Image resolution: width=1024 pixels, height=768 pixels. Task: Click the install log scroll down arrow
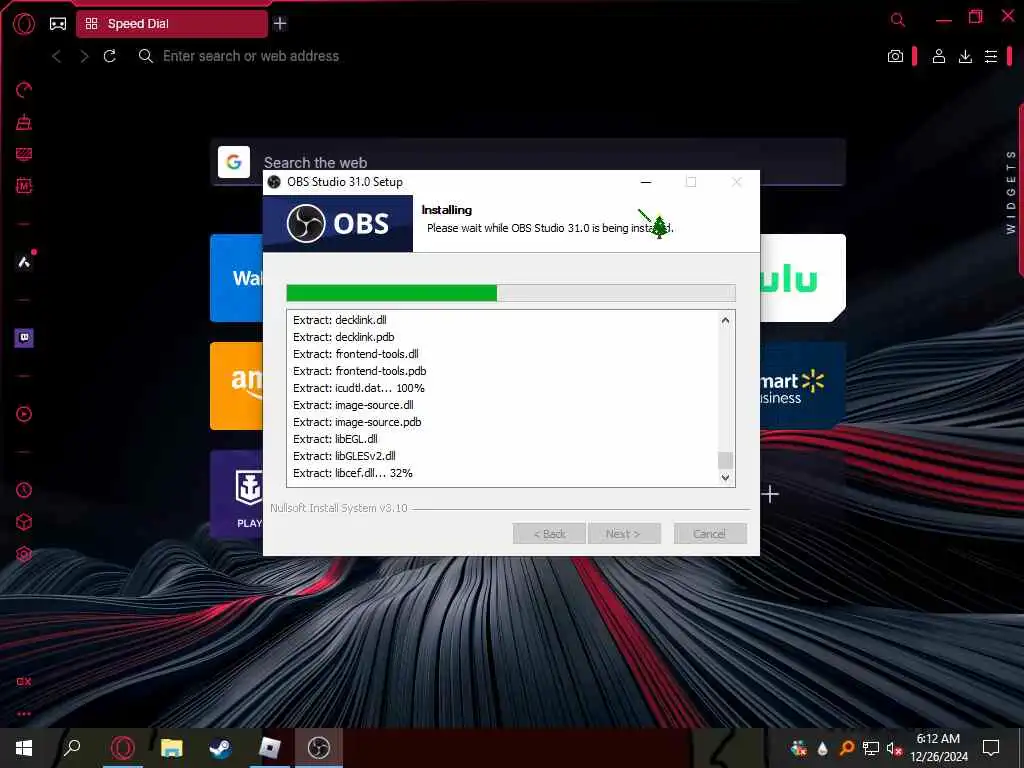726,477
